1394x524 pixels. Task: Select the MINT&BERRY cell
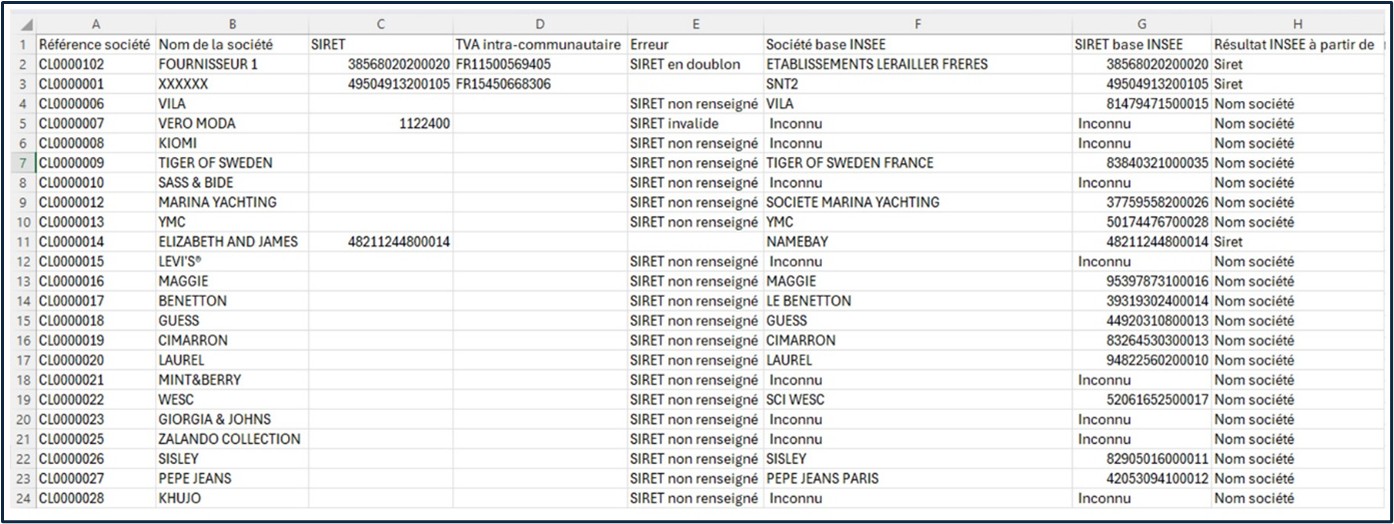(232, 380)
